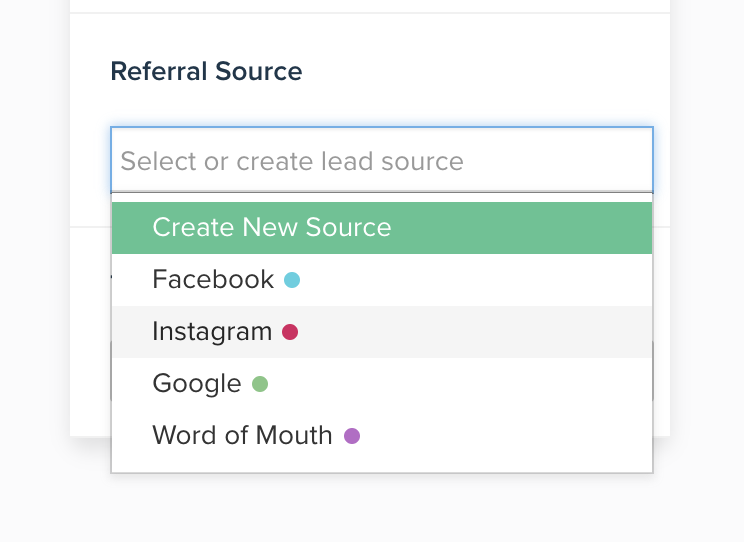Click the green dot beside Google
This screenshot has width=744, height=542.
coord(260,384)
